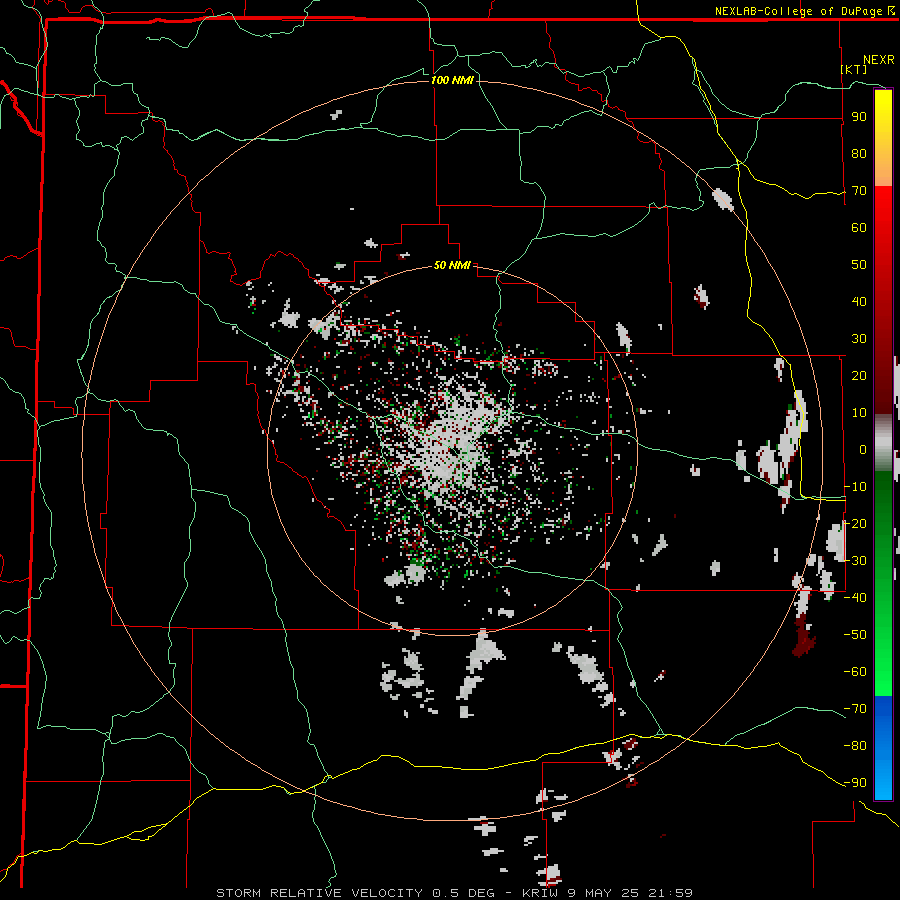Click the Storm Relative Velocity KRIW caption

454,893
